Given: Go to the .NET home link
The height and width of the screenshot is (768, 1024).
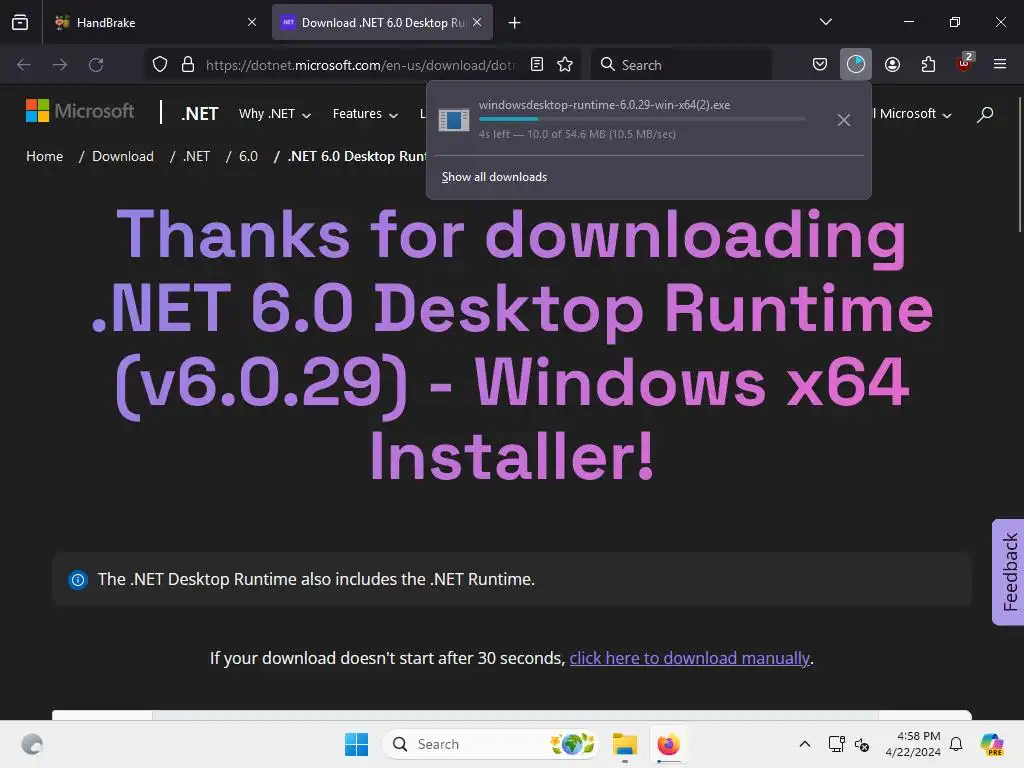Looking at the screenshot, I should pyautogui.click(x=200, y=114).
